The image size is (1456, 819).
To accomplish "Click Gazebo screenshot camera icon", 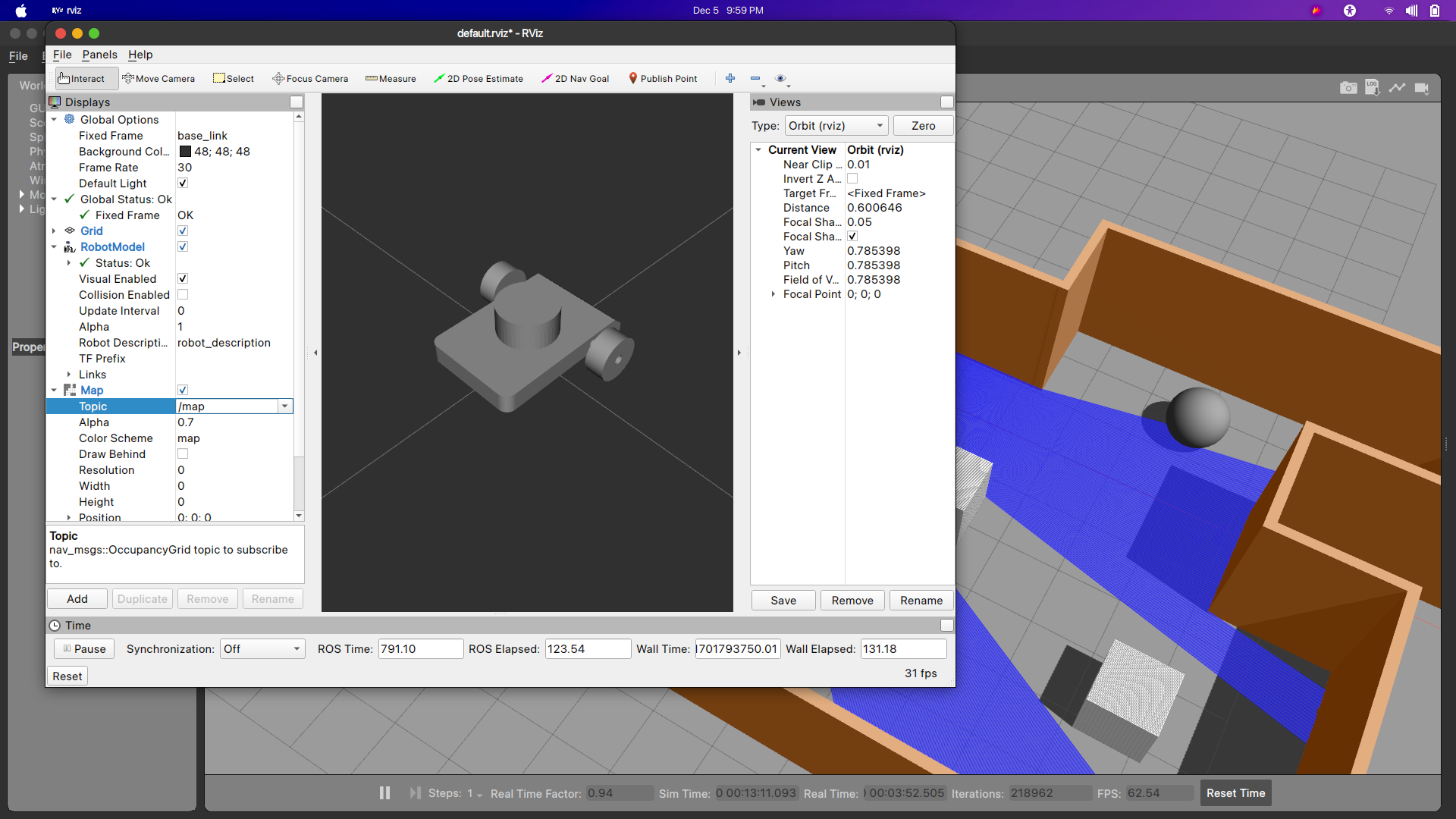I will point(1348,88).
